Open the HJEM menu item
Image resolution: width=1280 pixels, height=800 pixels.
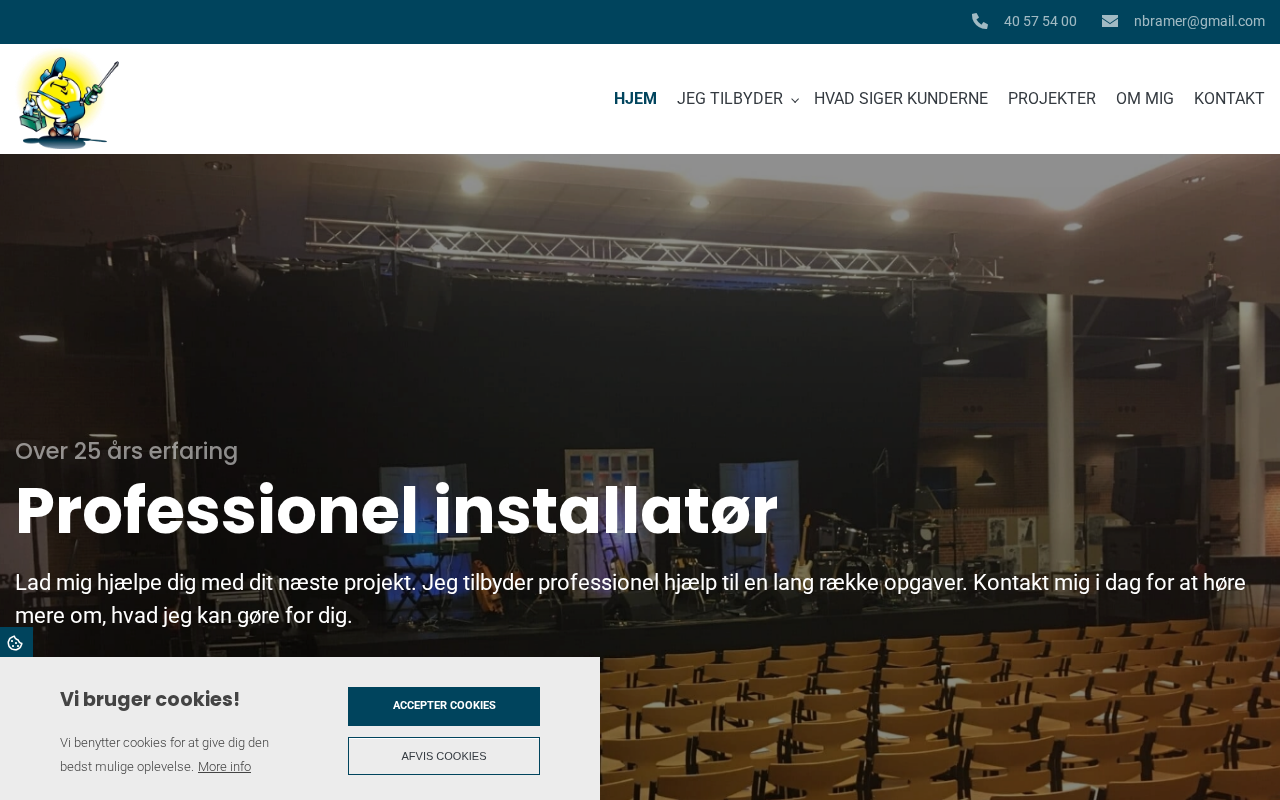tap(635, 99)
